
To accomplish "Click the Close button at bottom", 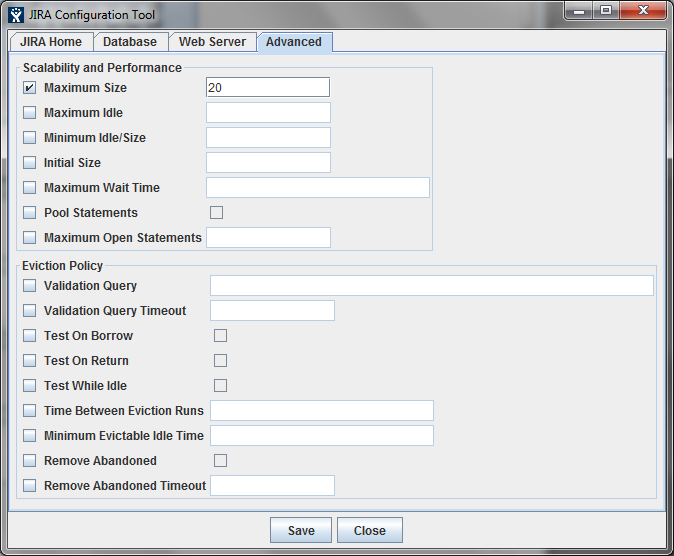I will tap(370, 530).
